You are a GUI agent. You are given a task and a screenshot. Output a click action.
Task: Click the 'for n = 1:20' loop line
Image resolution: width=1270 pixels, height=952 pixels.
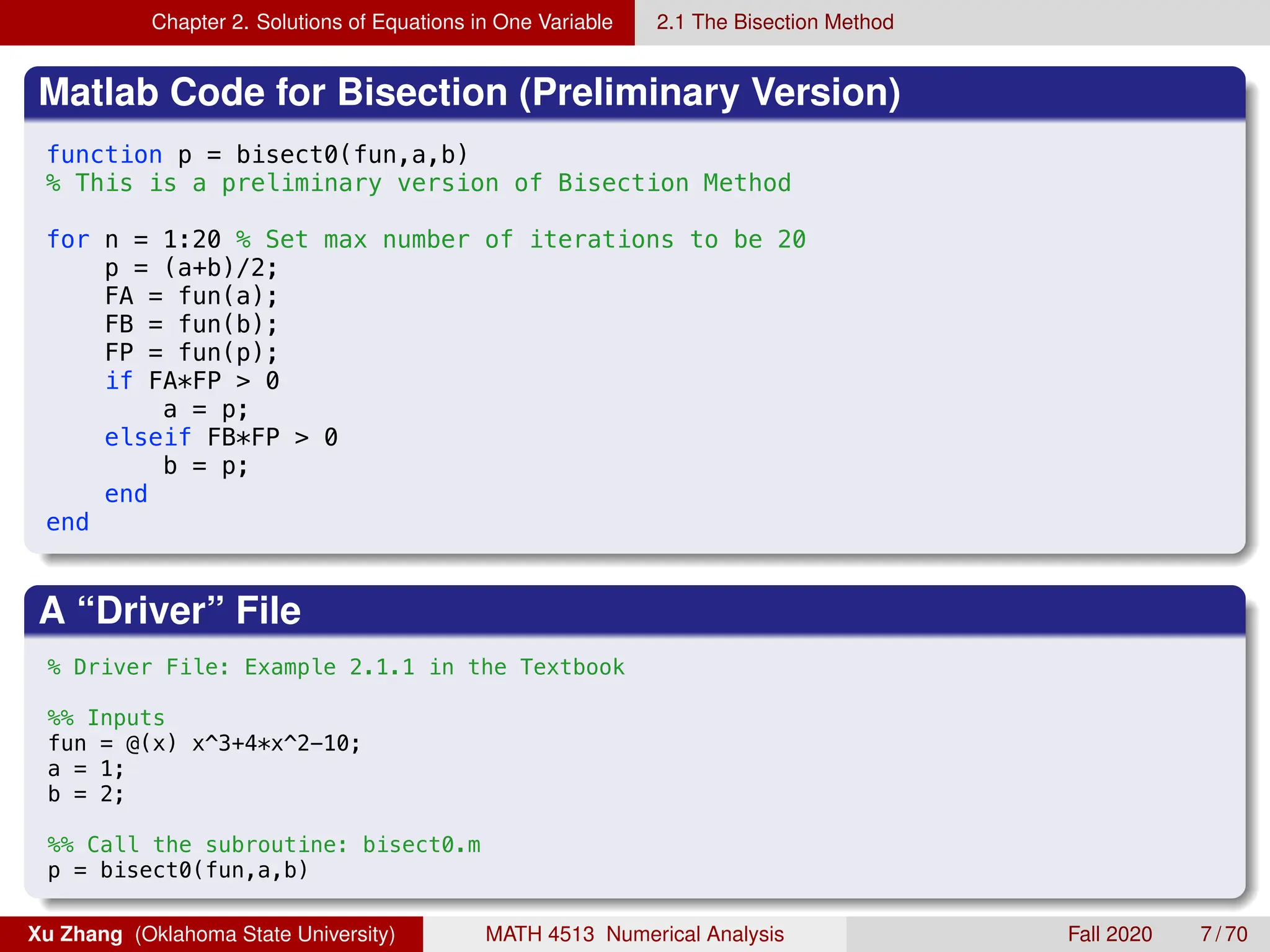pyautogui.click(x=426, y=240)
